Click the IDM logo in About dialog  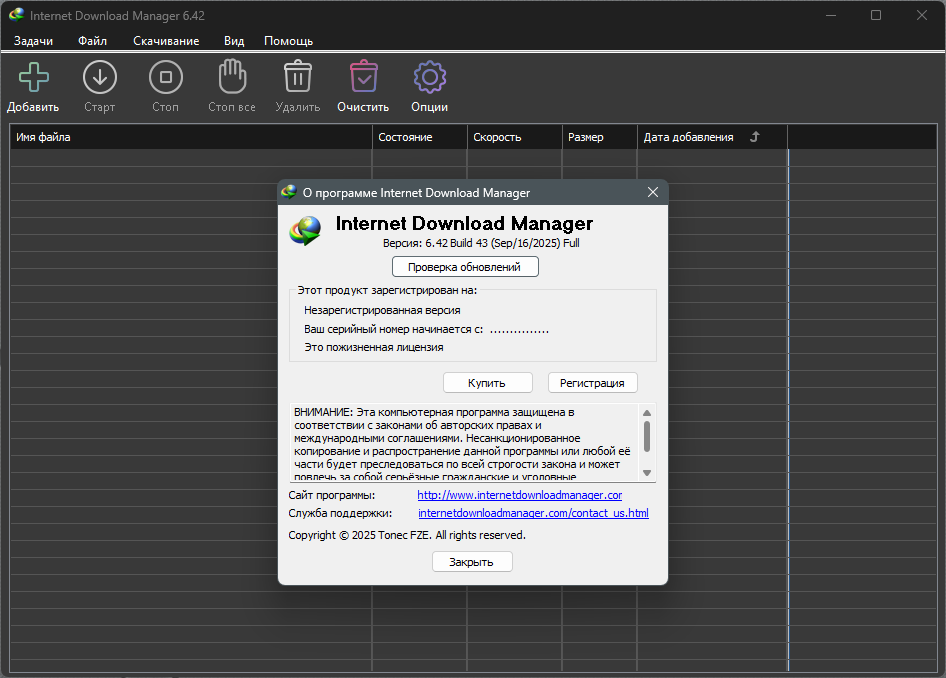[305, 231]
